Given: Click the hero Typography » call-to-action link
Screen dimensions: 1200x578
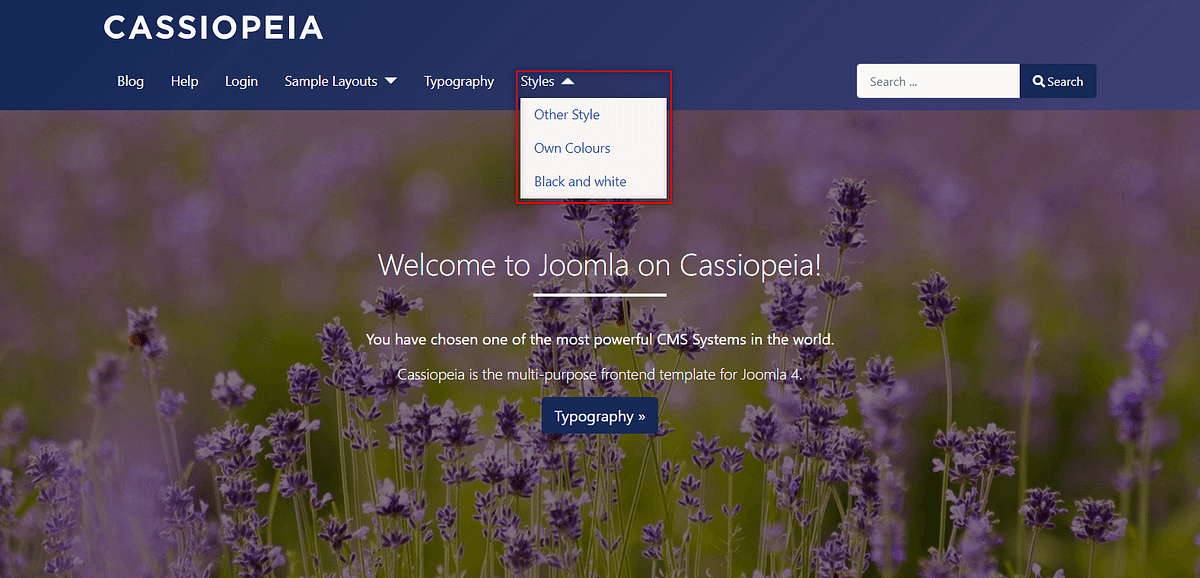Looking at the screenshot, I should 599,415.
